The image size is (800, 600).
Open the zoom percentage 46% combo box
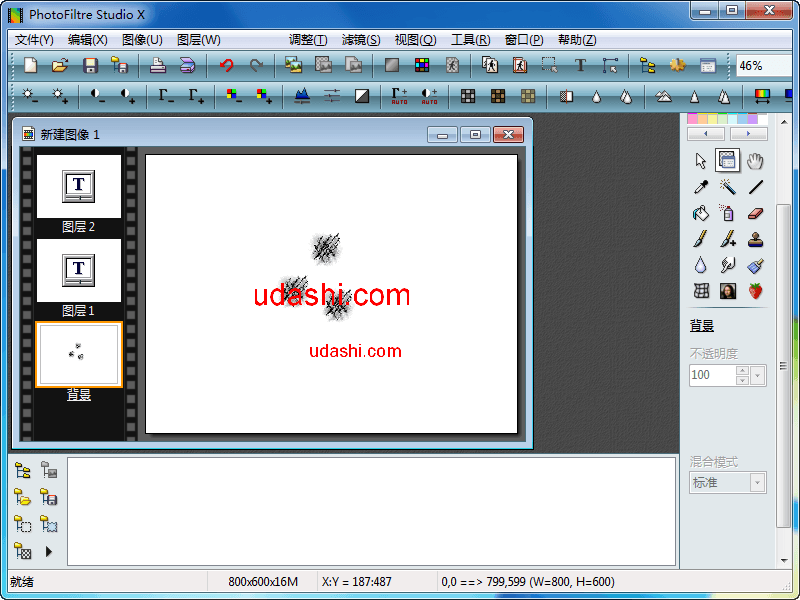pyautogui.click(x=765, y=66)
